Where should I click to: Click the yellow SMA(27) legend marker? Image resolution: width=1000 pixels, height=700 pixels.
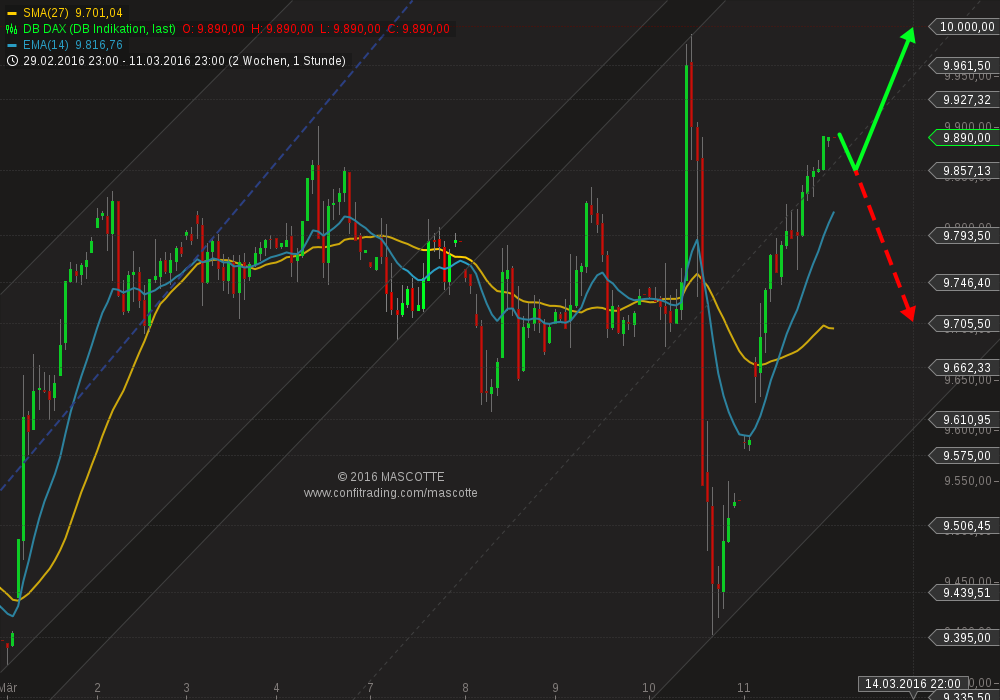11,13
